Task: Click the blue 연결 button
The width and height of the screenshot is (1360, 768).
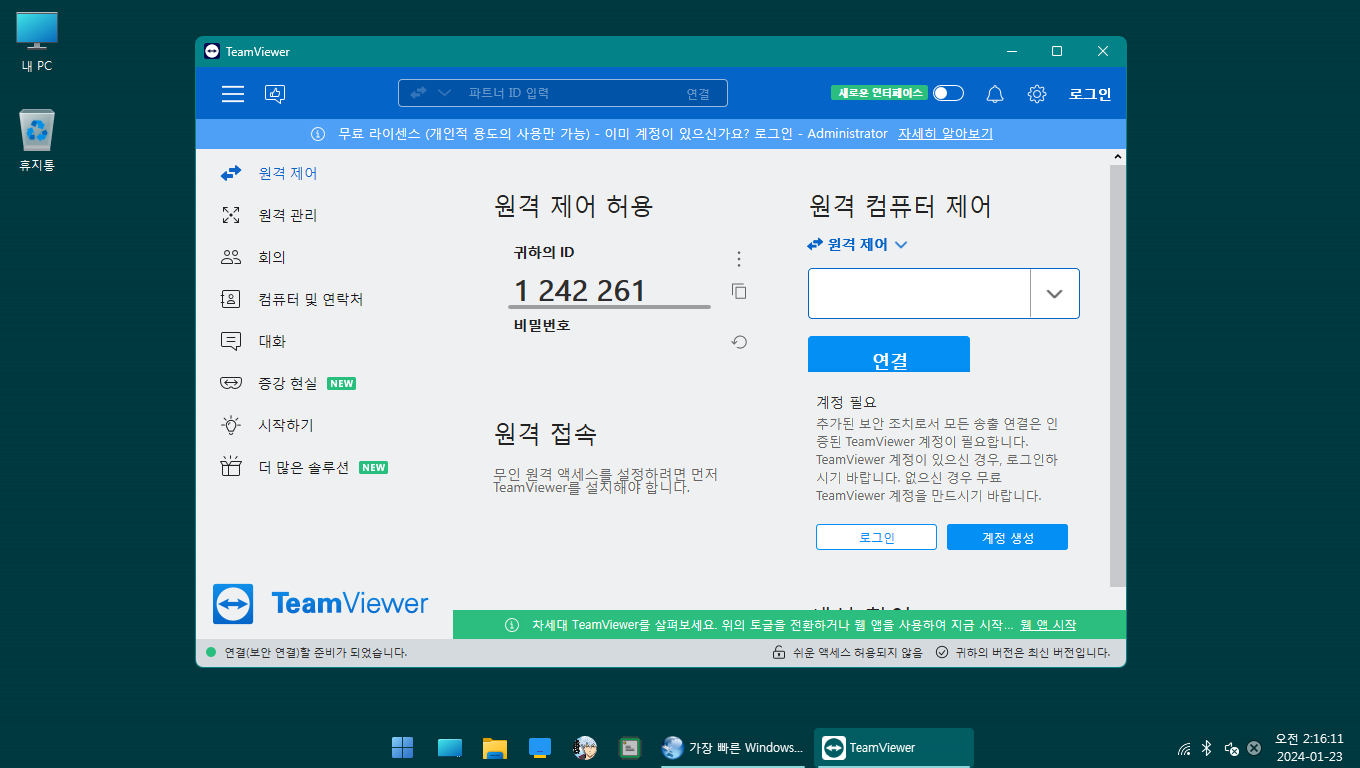Action: 889,354
